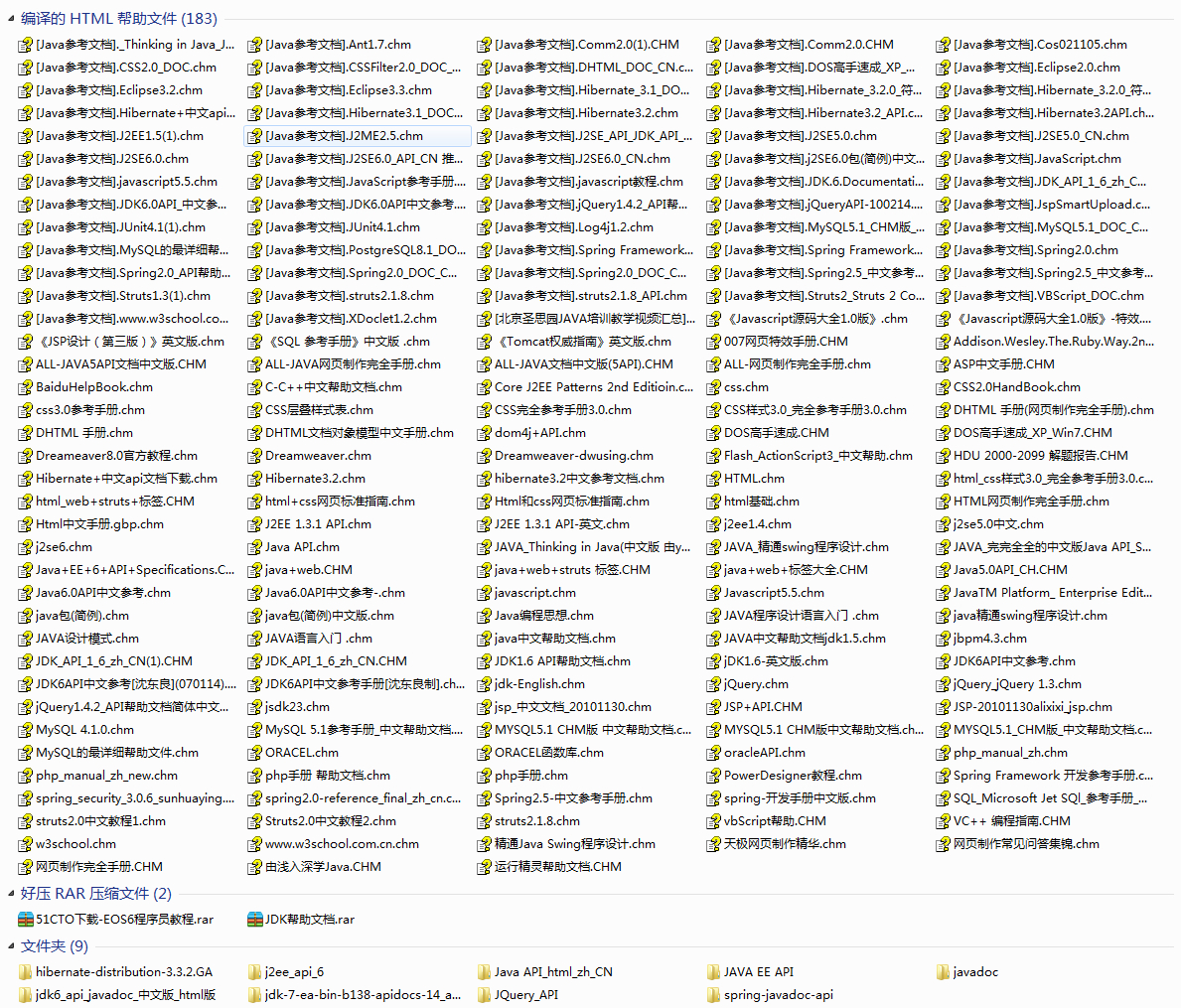Select file name [Java参考文档].XDoclet1.2.chm
The width and height of the screenshot is (1181, 1008).
pyautogui.click(x=351, y=319)
